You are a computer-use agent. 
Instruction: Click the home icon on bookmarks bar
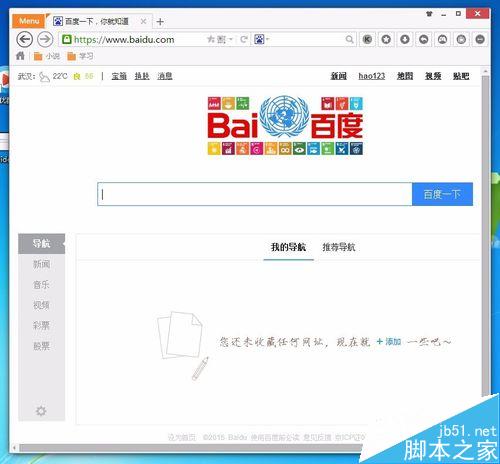(x=20, y=56)
